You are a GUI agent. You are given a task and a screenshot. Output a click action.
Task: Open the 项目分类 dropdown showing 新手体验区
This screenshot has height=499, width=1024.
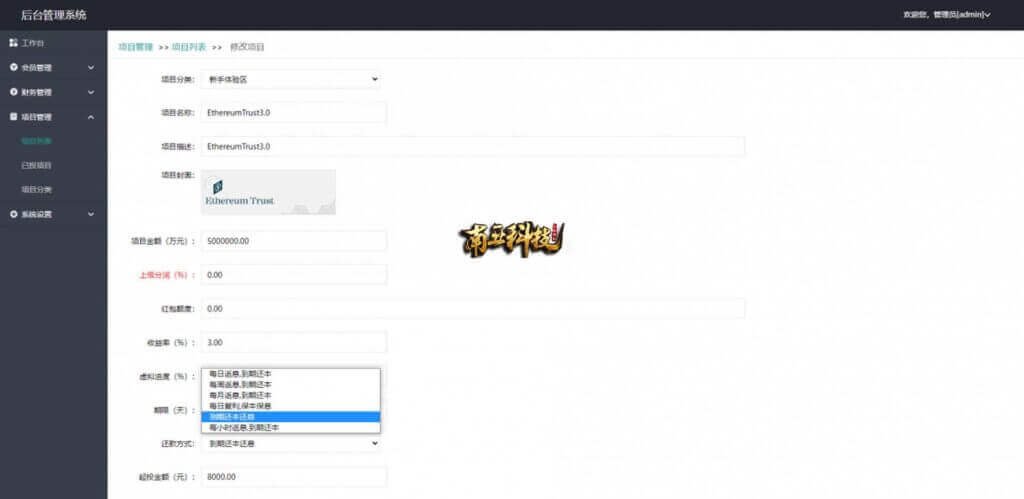click(x=291, y=79)
